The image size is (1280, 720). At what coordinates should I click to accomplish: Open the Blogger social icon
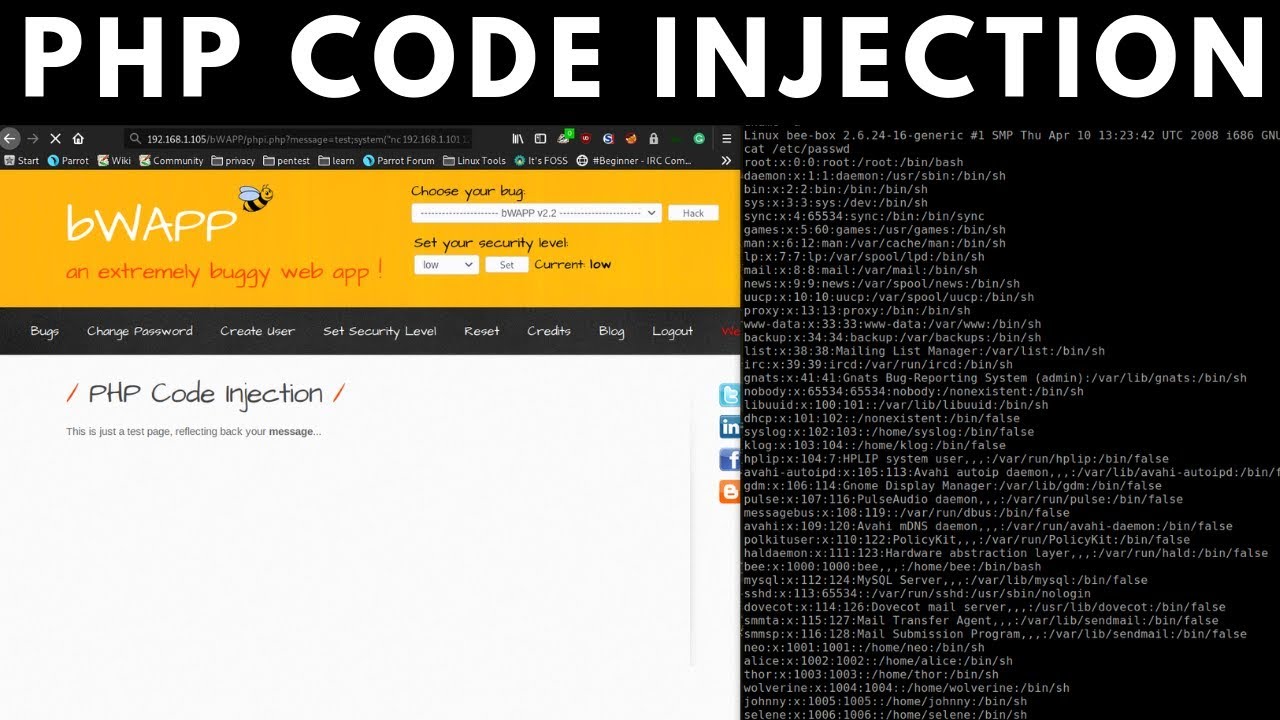(x=730, y=492)
